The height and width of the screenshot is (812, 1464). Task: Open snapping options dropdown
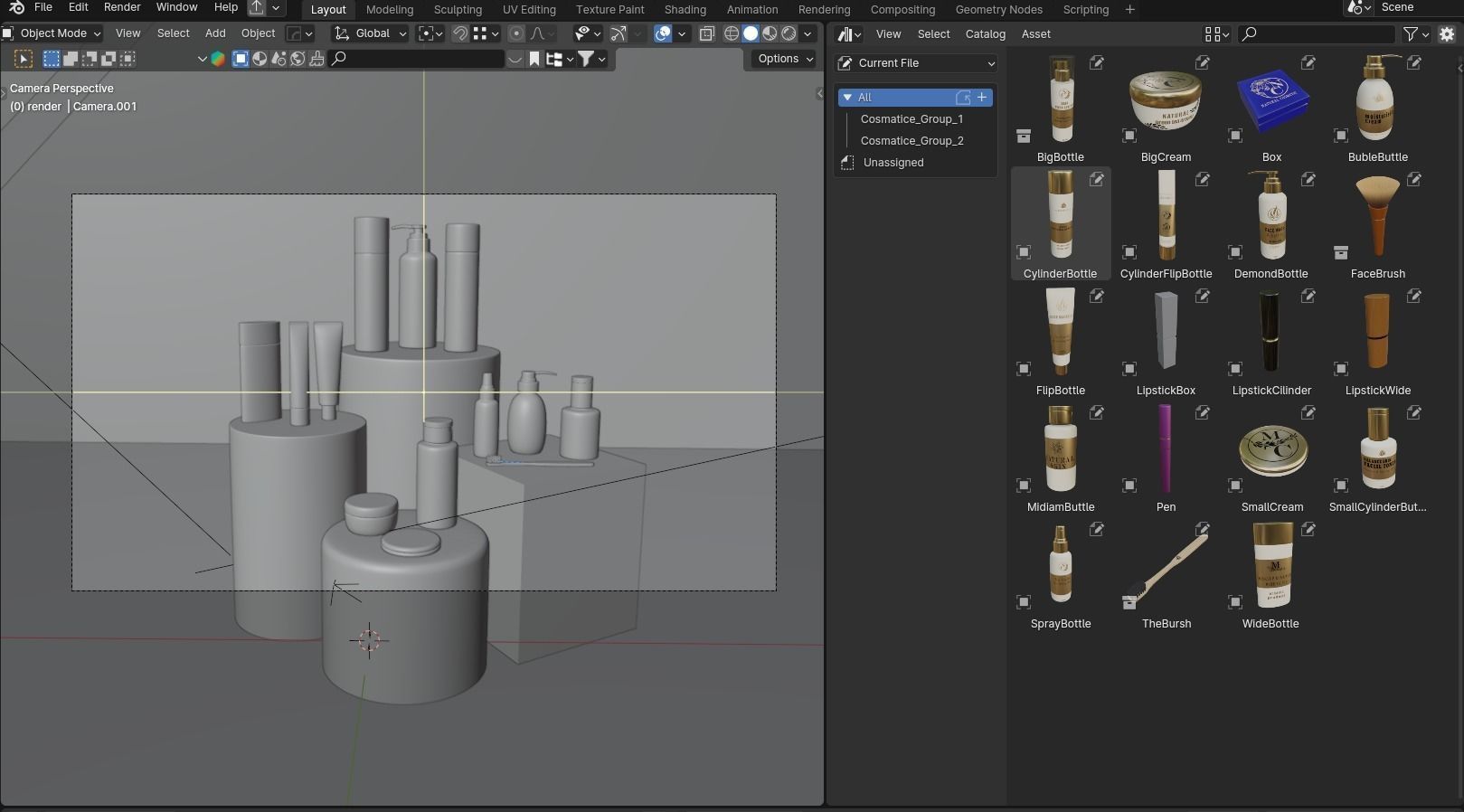pos(486,33)
